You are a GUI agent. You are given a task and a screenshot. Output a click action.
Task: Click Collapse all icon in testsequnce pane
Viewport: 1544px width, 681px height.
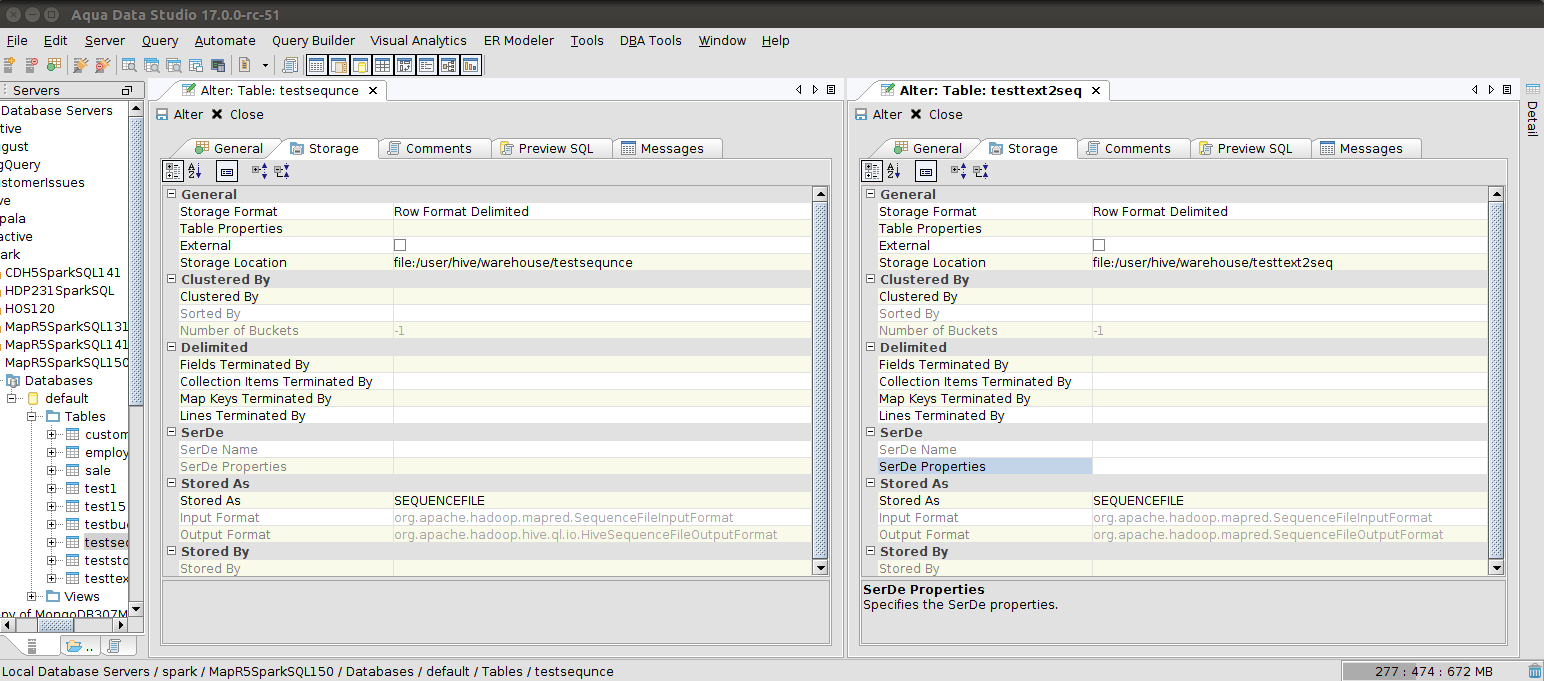point(282,171)
